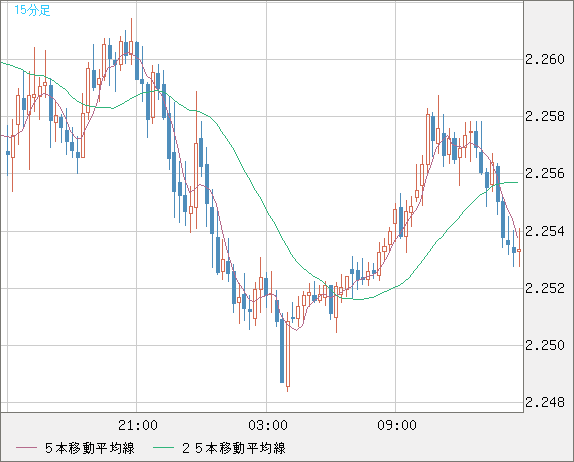Screen dimensions: 574x462
Task: Click the purple 5-period MA legend line
Action: click(26, 448)
